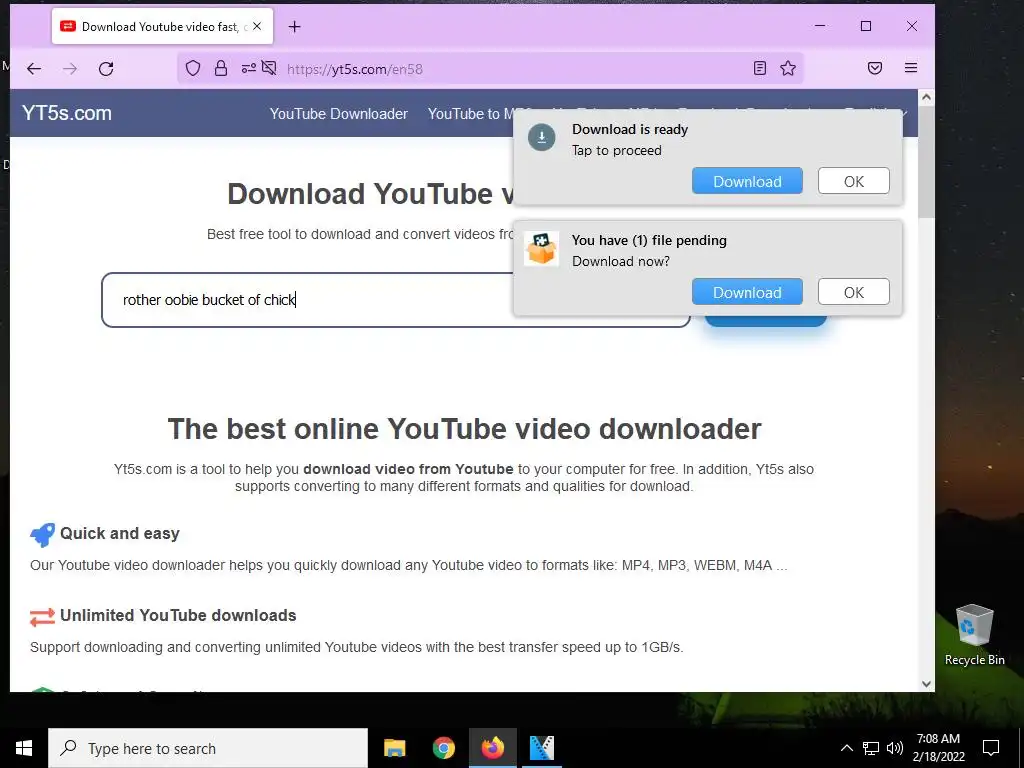
Task: Click the 'Quick and easy' heading text
Action: (120, 534)
